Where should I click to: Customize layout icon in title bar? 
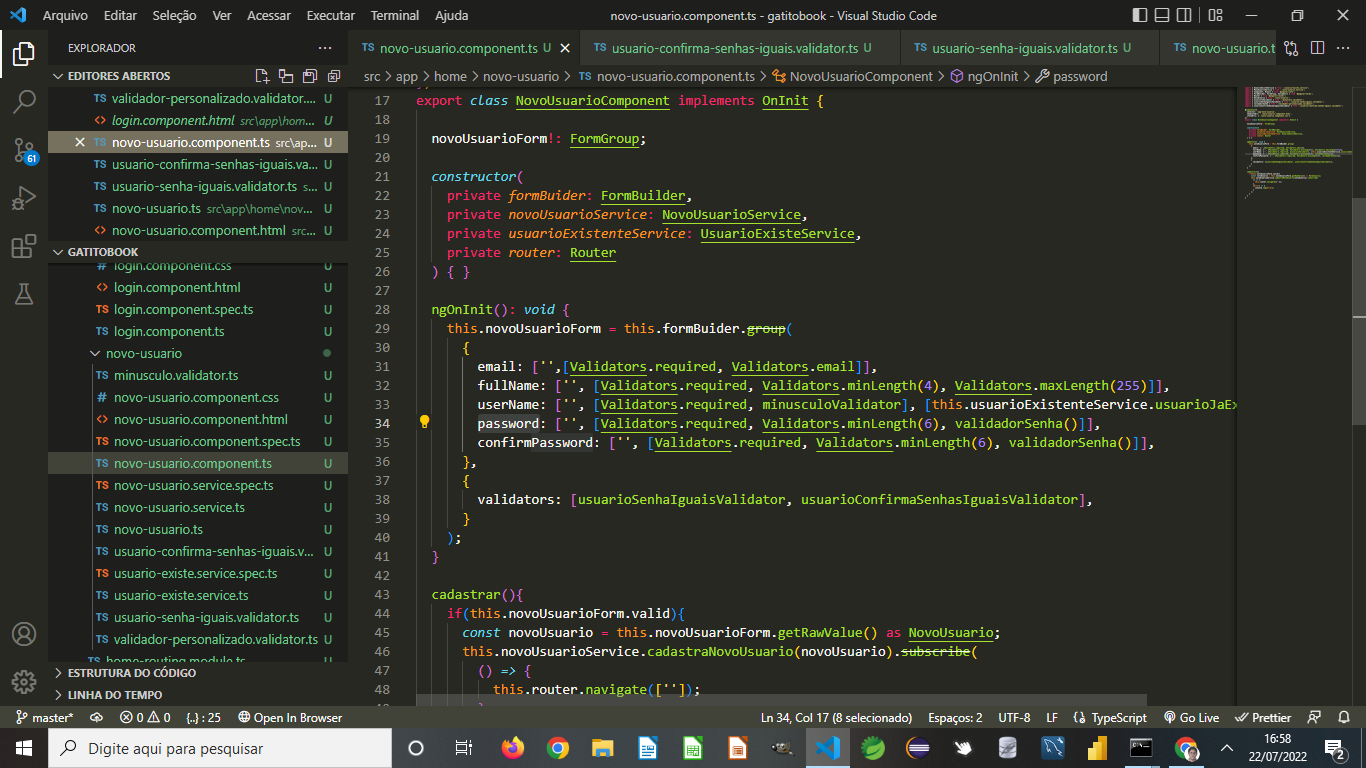coord(1215,16)
